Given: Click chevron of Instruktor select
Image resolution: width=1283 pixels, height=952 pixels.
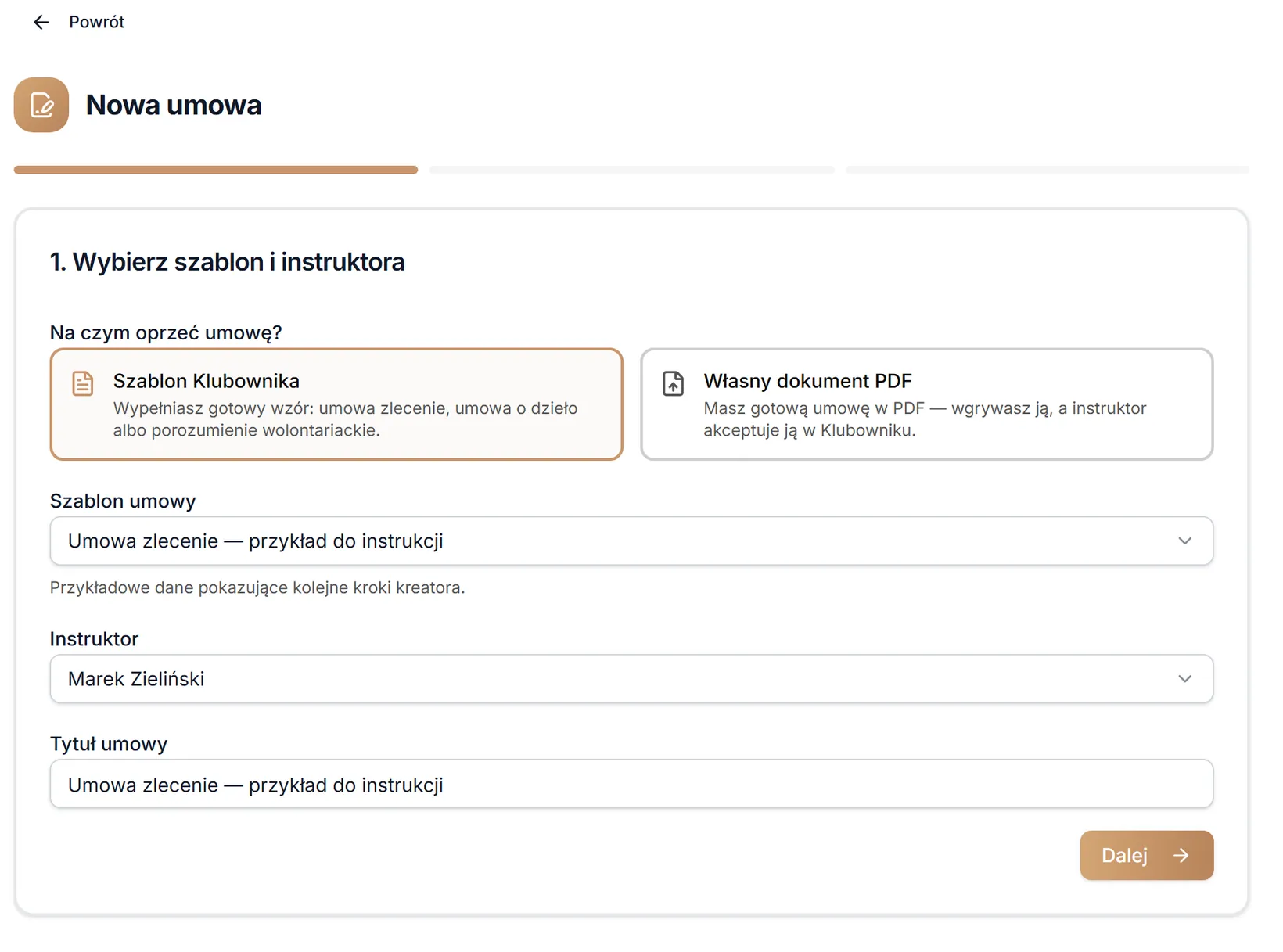Looking at the screenshot, I should click(x=1185, y=679).
